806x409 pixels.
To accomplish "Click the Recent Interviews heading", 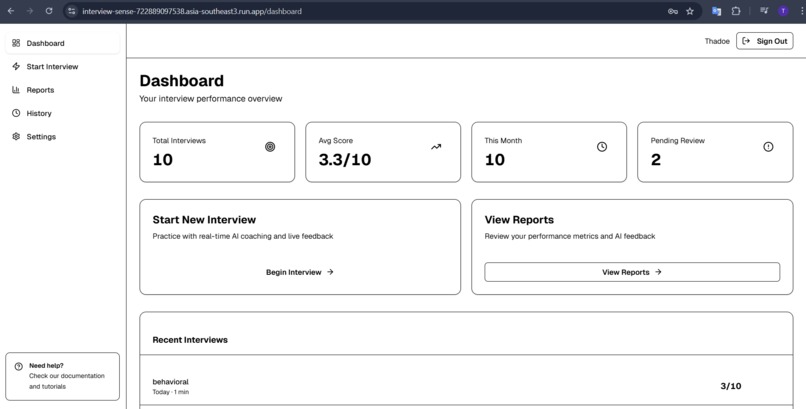I will (190, 340).
